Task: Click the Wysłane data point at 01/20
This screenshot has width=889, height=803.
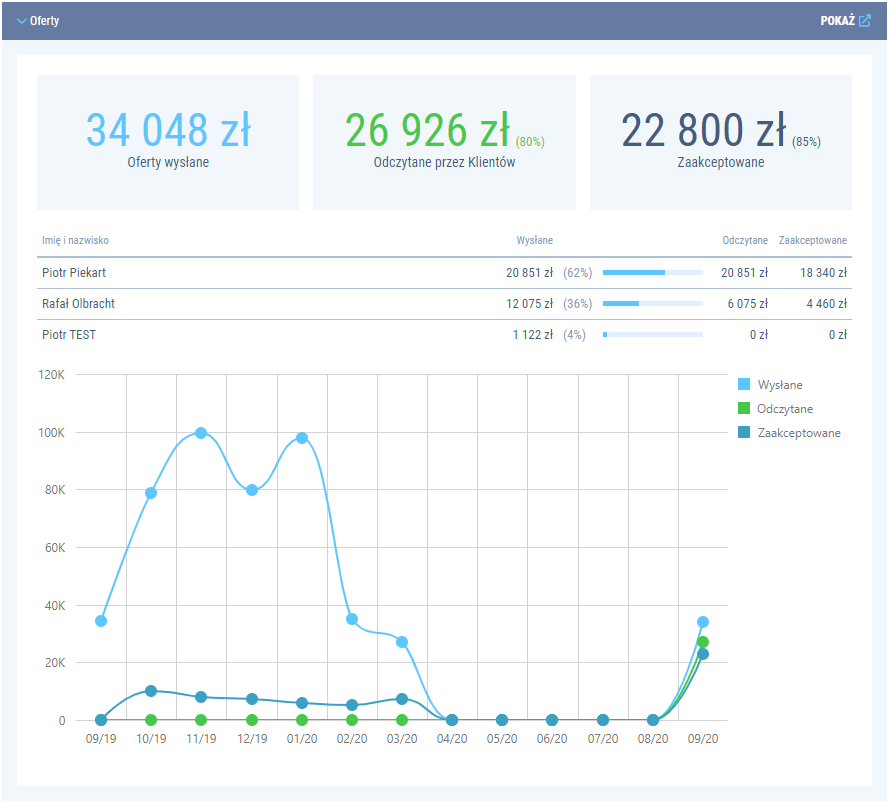Action: [302, 438]
